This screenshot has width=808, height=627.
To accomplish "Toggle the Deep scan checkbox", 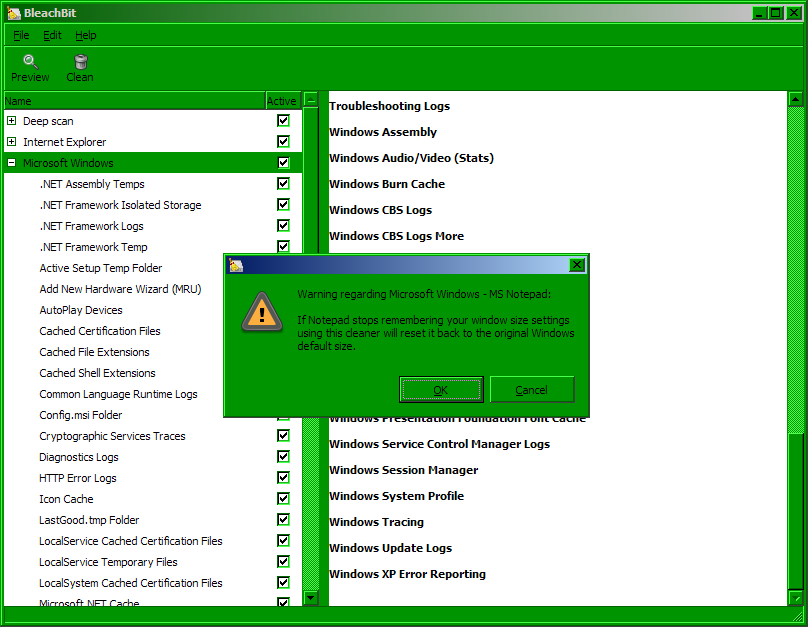I will click(x=283, y=121).
